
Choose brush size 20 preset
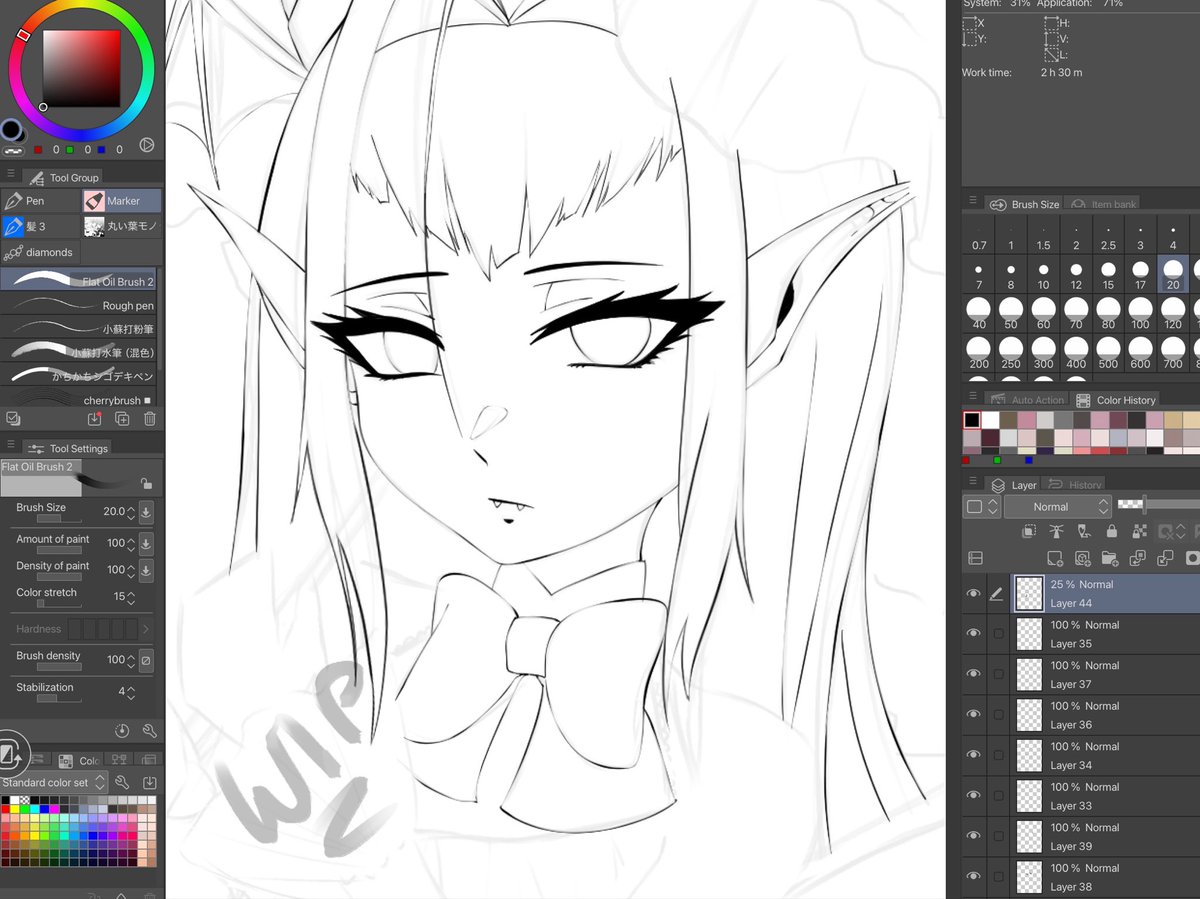tap(1173, 274)
